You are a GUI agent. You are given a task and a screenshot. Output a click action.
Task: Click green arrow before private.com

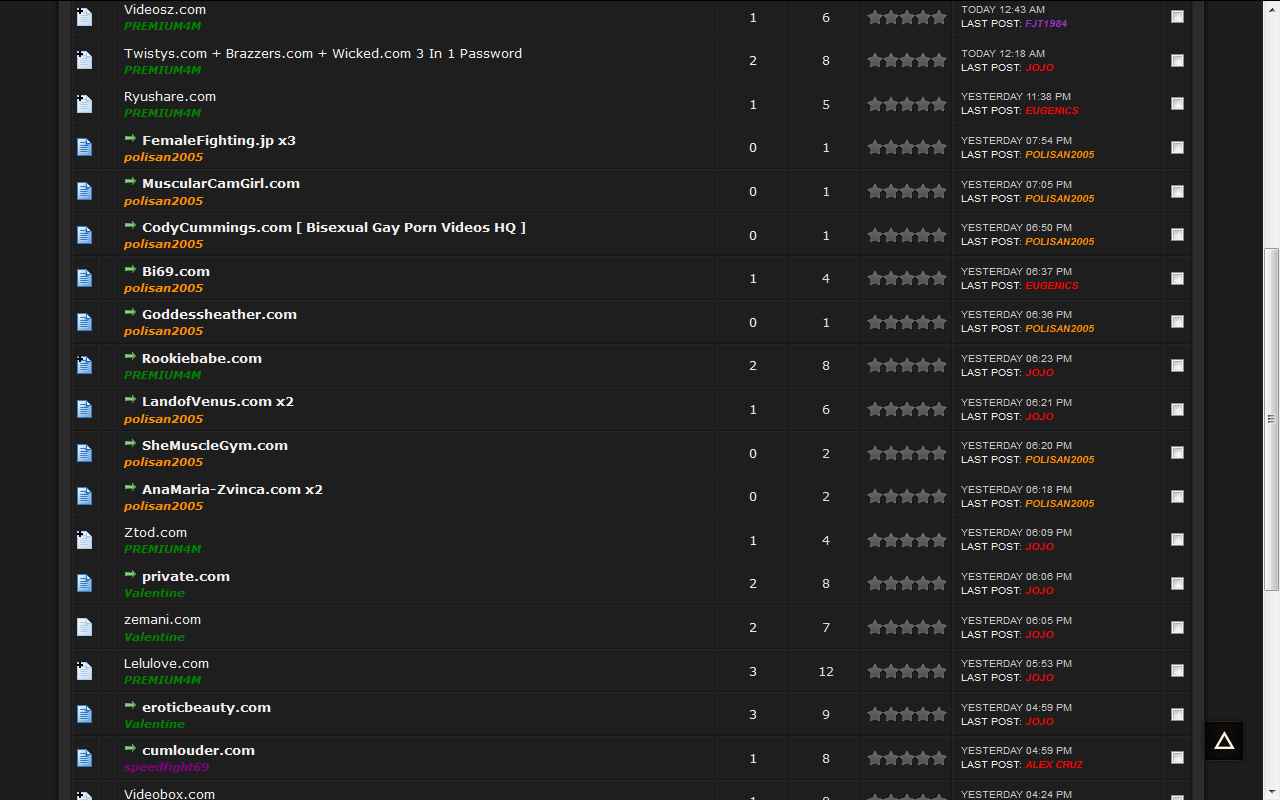[x=130, y=575]
